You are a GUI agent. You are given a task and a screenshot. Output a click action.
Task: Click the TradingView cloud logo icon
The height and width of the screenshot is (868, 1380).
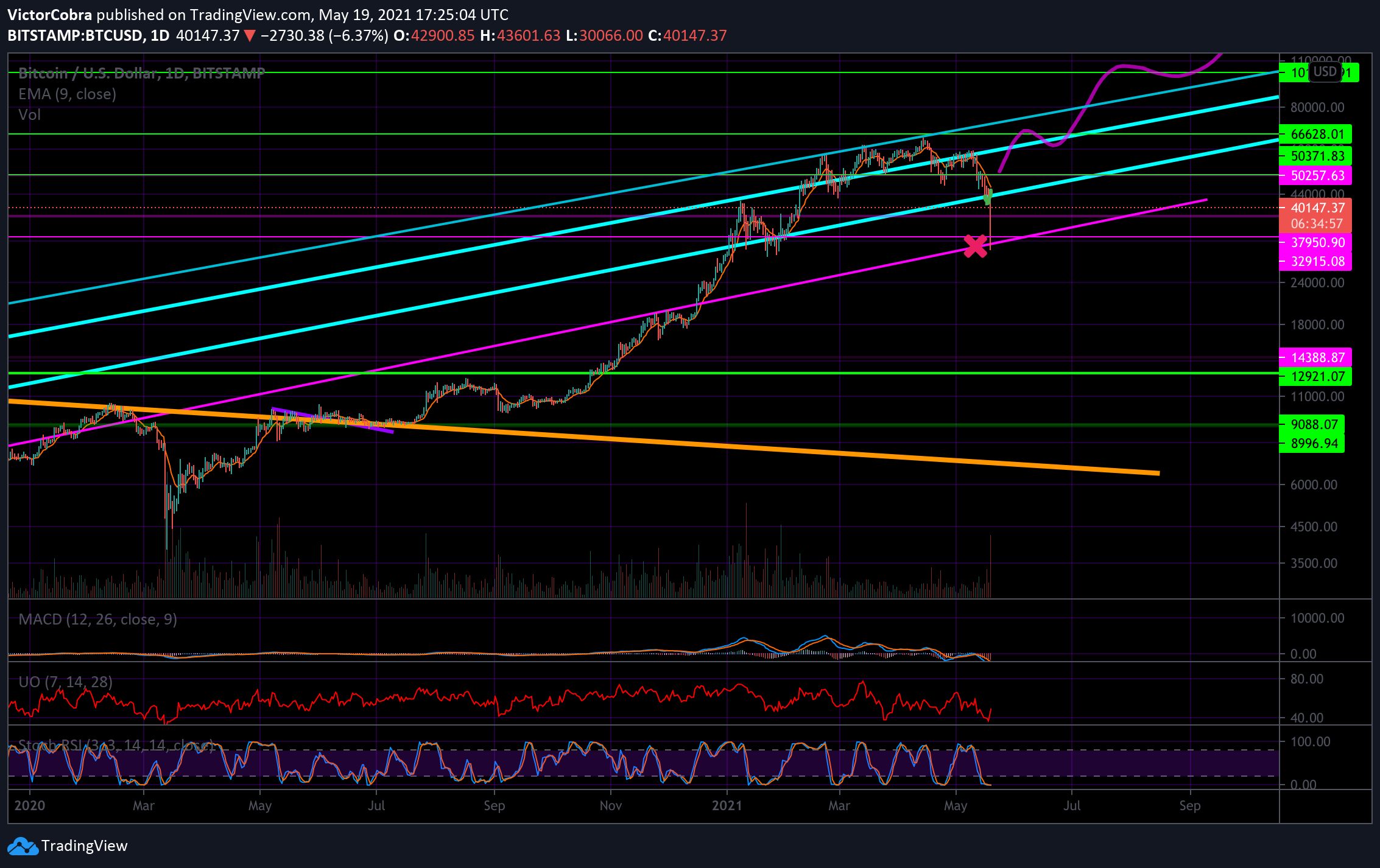click(23, 846)
